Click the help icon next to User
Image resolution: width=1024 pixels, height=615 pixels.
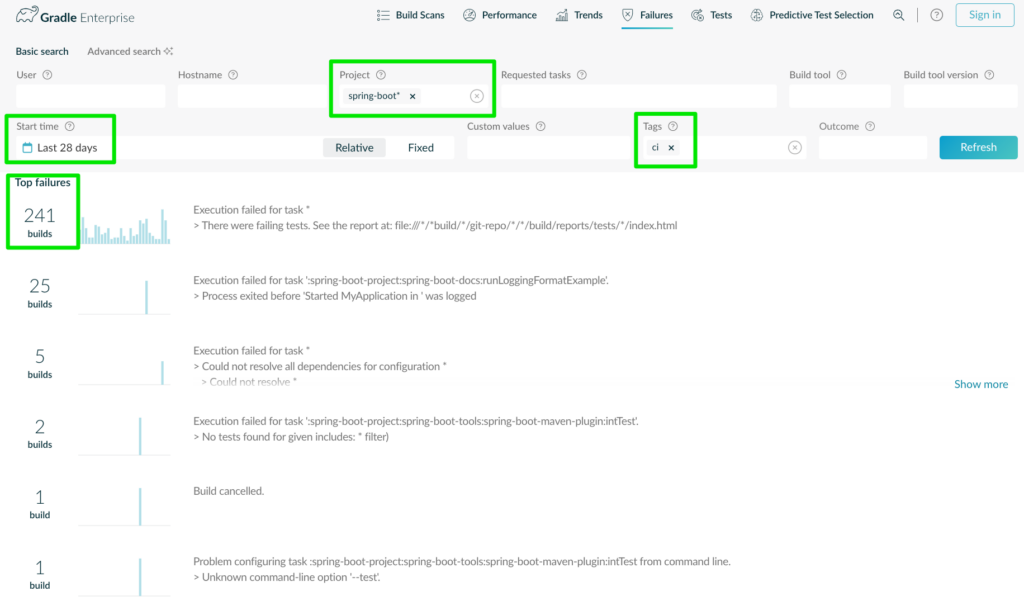[47, 75]
